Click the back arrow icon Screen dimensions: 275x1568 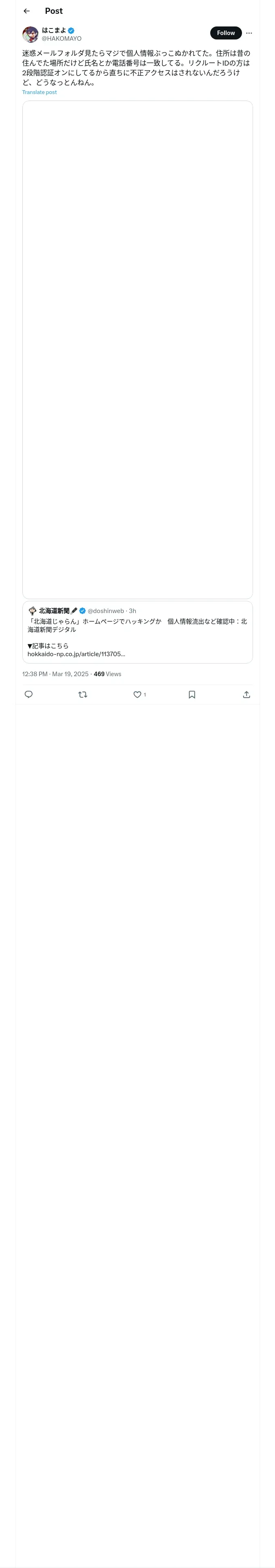[26, 11]
